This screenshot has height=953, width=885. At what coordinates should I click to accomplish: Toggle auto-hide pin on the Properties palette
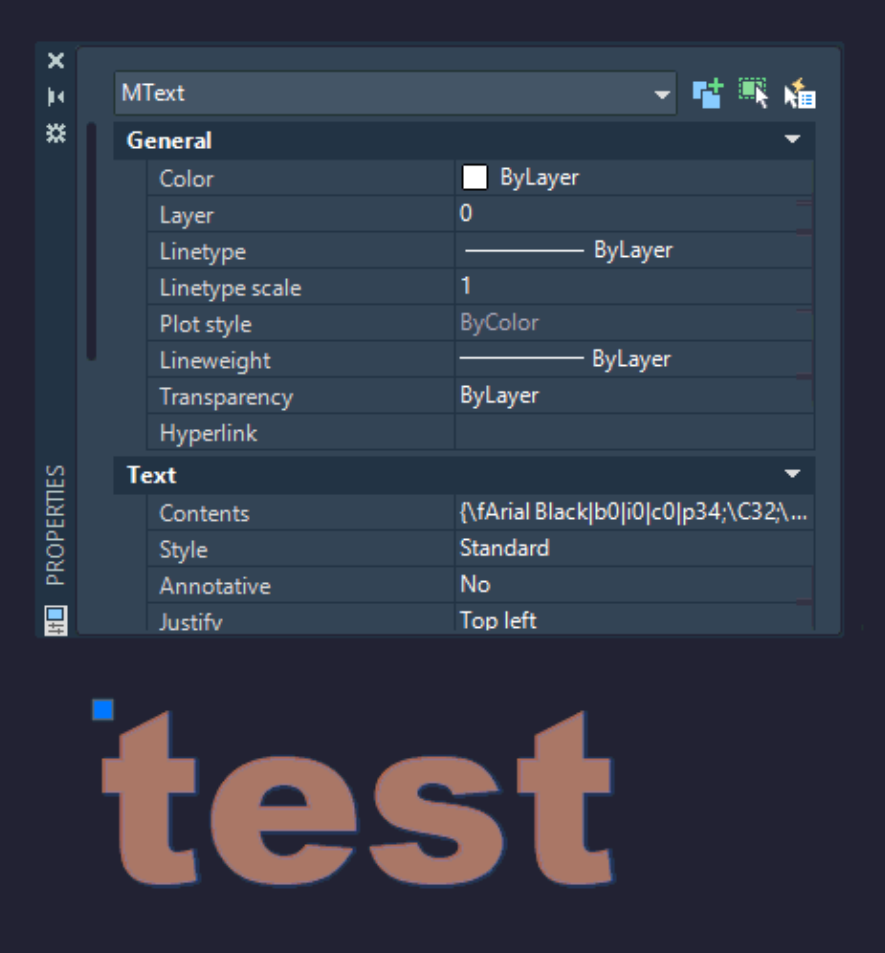coord(56,96)
